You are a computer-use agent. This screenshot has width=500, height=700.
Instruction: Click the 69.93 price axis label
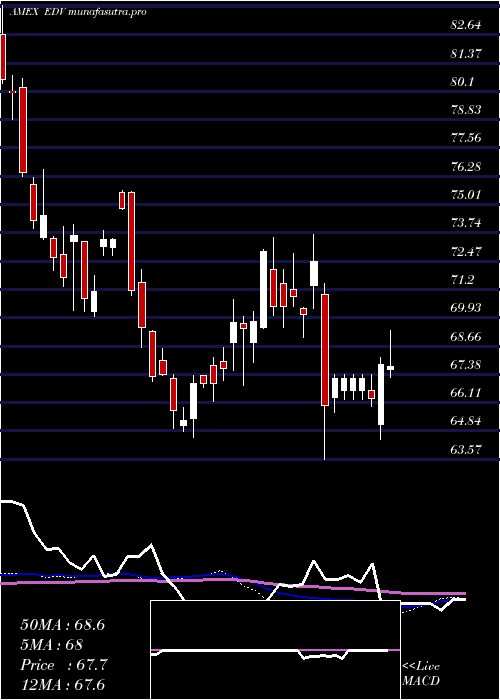(466, 308)
